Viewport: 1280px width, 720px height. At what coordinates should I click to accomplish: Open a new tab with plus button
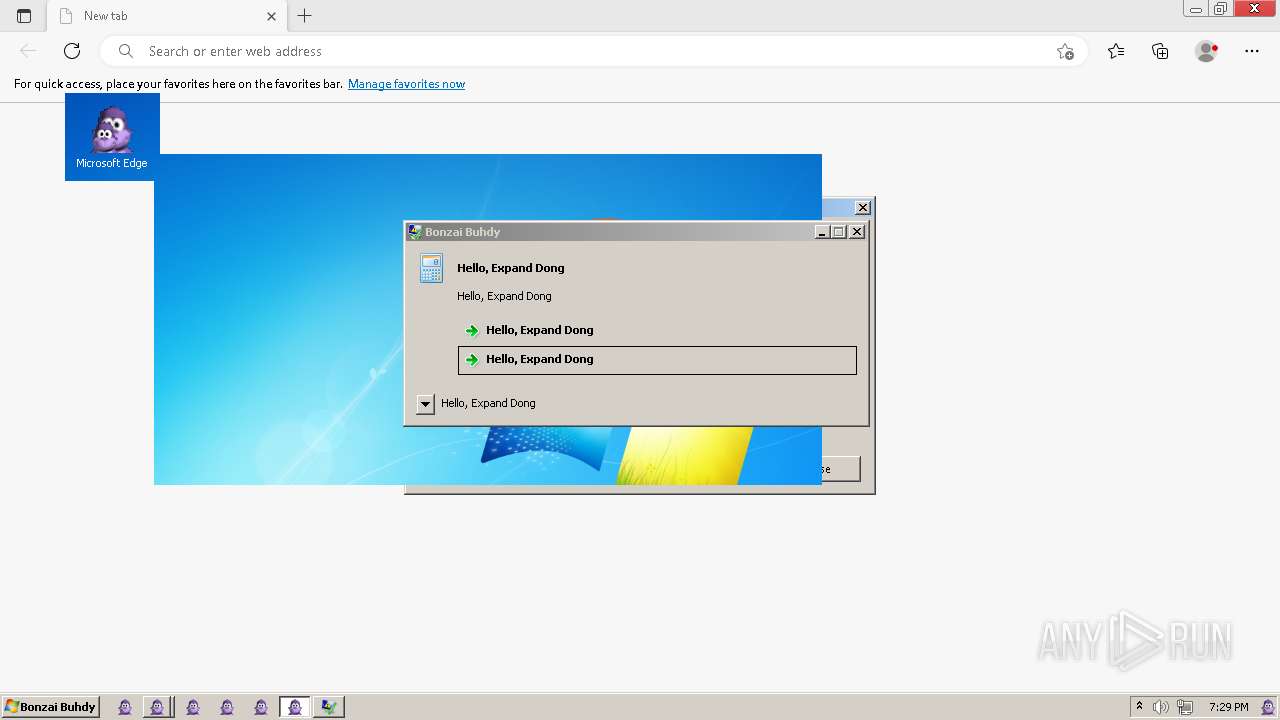[305, 16]
